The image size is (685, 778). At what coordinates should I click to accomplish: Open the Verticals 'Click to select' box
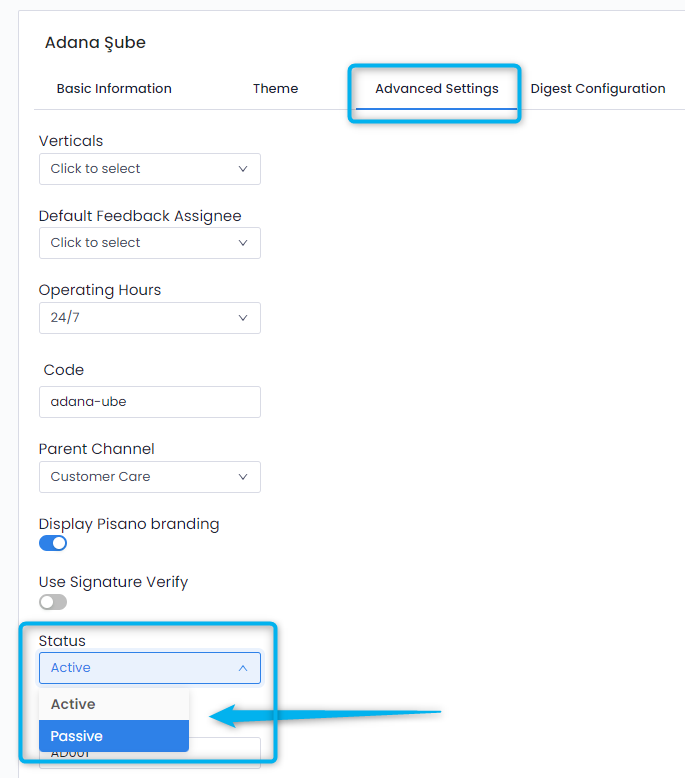(x=140, y=169)
